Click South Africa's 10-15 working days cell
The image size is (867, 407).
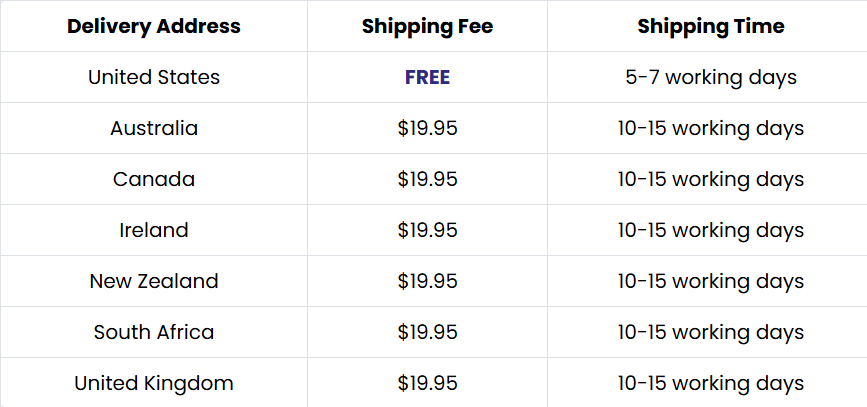(x=710, y=332)
